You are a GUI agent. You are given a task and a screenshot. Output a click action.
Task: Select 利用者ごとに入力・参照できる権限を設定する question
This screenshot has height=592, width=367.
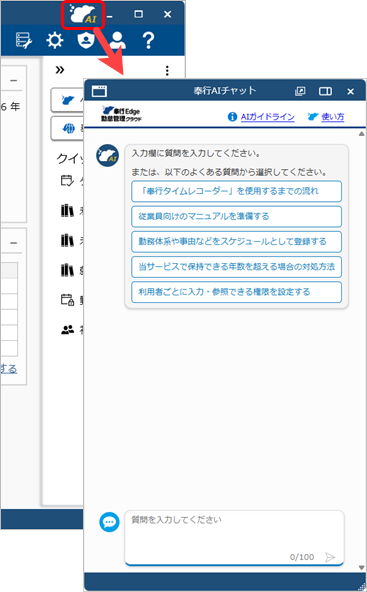(236, 292)
